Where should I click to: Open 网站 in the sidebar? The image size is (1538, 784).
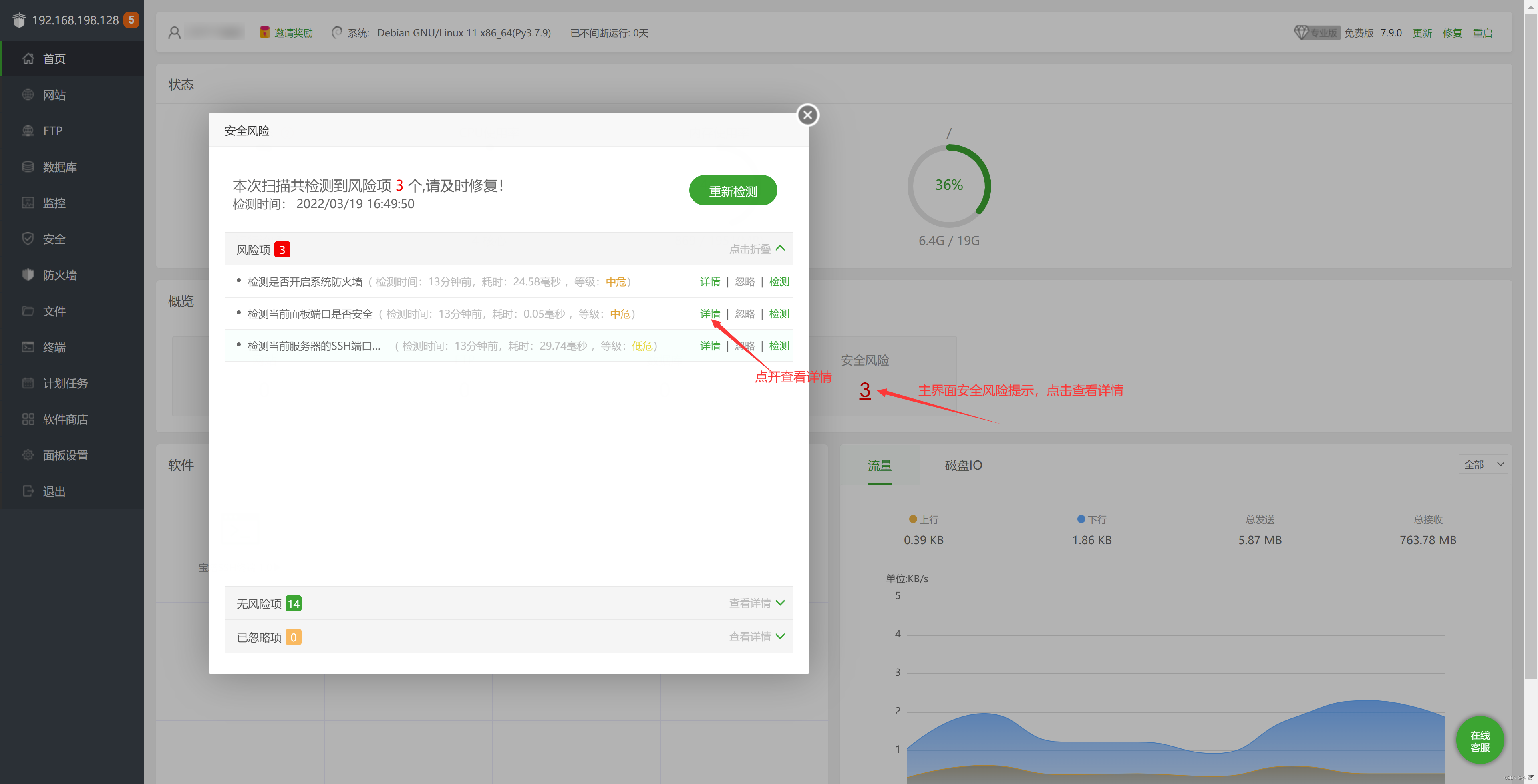click(72, 94)
